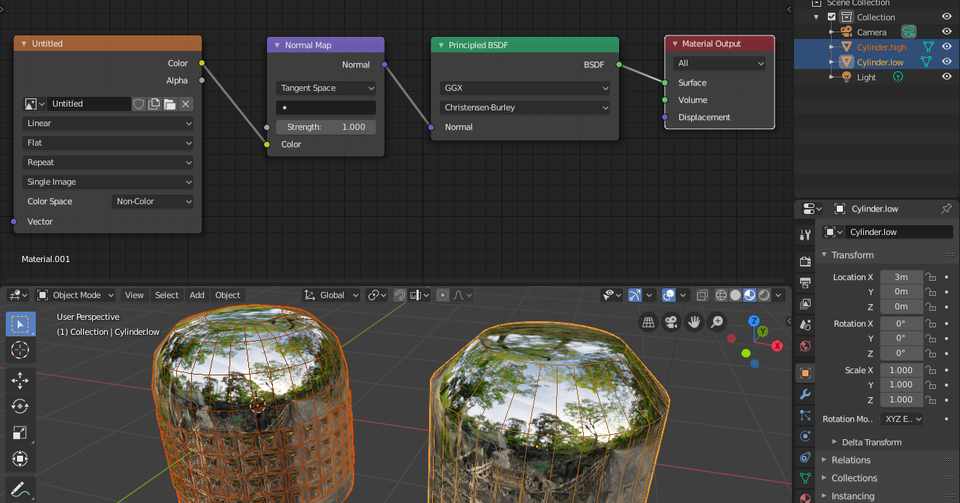
Task: Click new image duplicate icon in Untitled node
Action: [x=154, y=104]
